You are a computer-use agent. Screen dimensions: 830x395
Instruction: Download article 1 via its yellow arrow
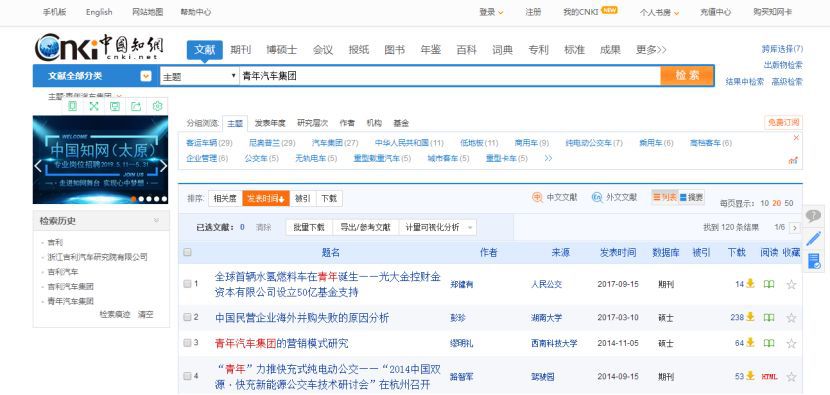click(750, 284)
